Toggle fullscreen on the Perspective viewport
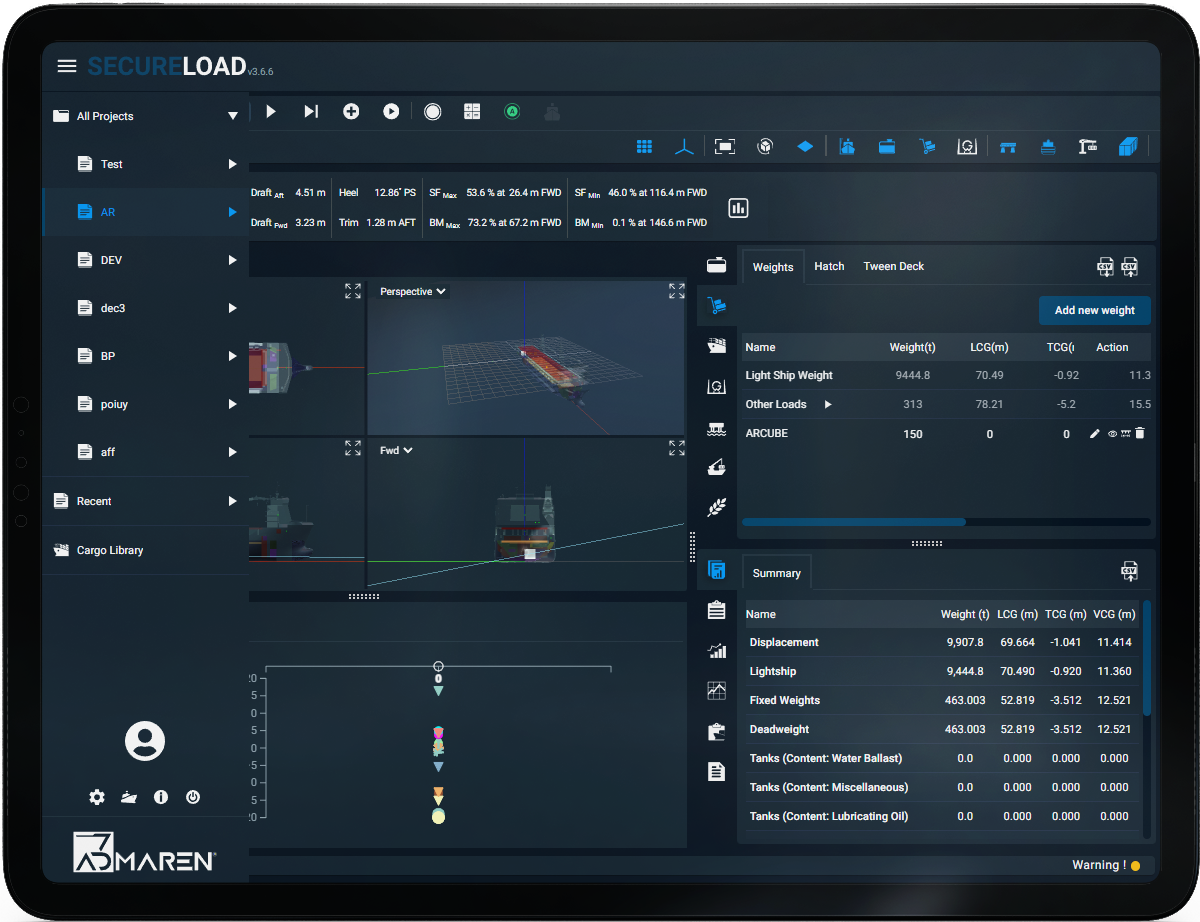The width and height of the screenshot is (1200, 922). pos(676,291)
